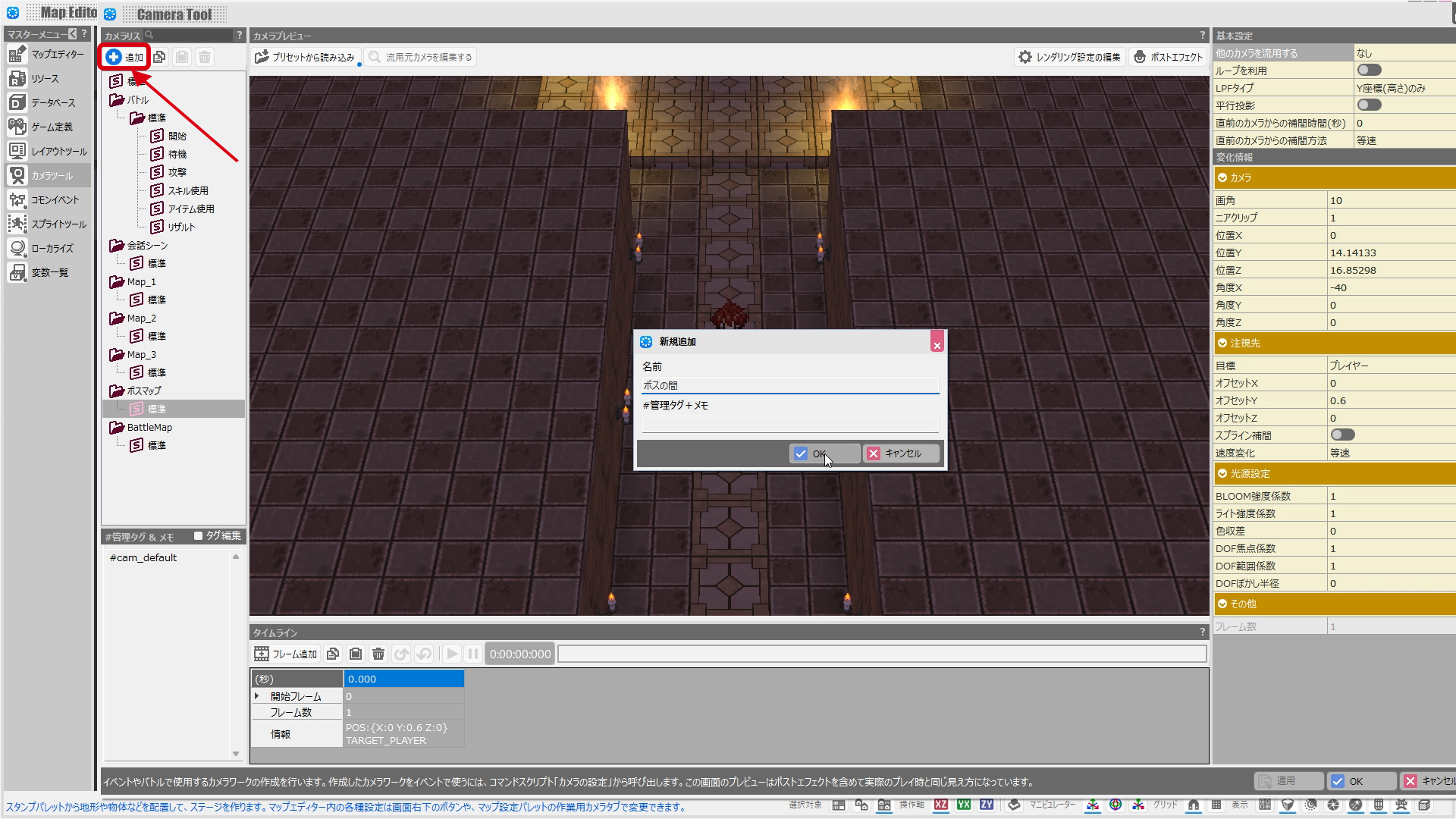Open the Resources (リソース) menu item

coord(47,79)
